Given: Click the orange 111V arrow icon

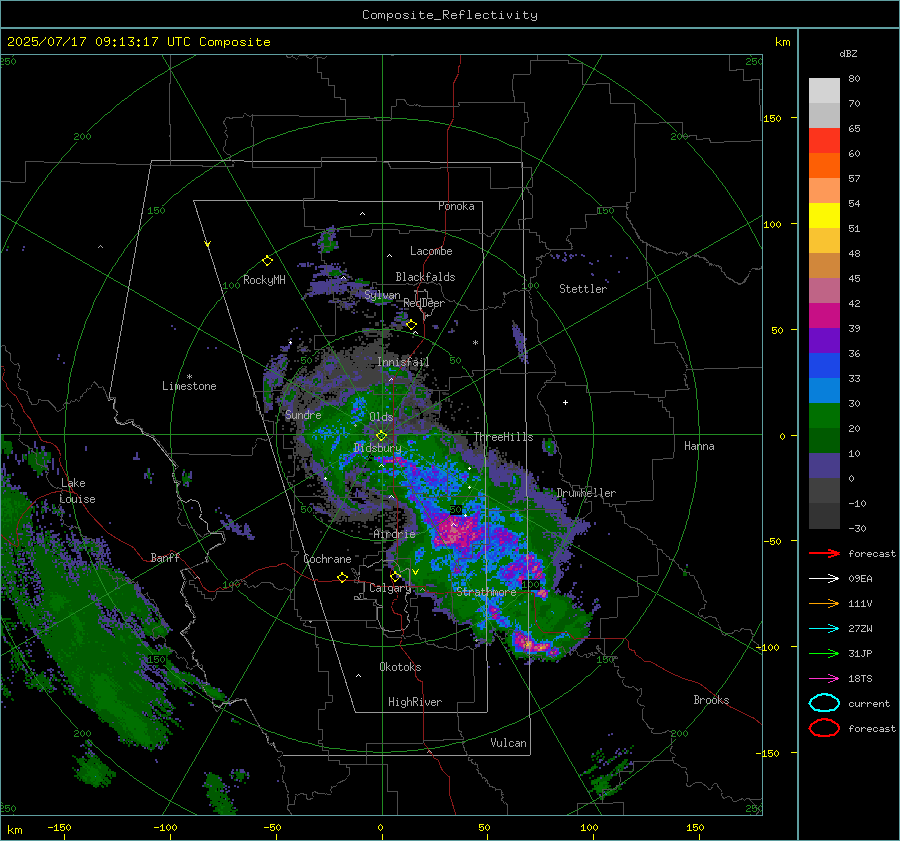Looking at the screenshot, I should tap(824, 603).
